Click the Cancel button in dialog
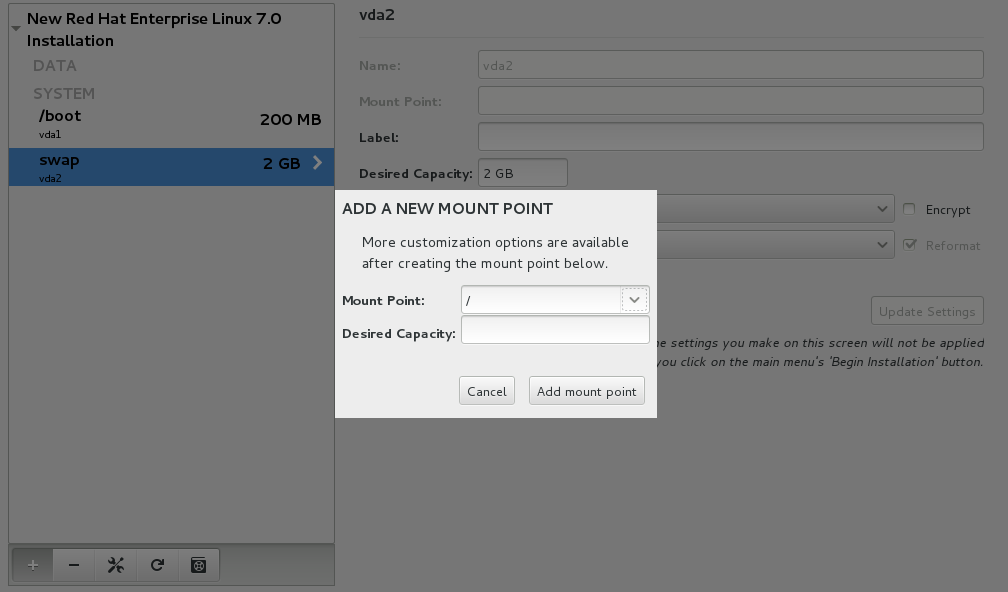This screenshot has width=1008, height=592. click(487, 391)
